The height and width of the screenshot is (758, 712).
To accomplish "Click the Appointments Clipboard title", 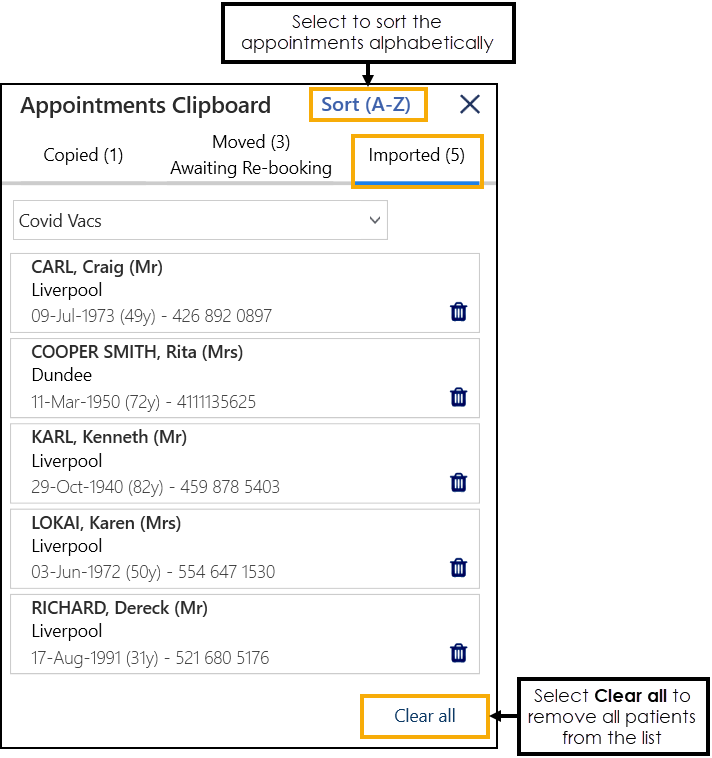I will tap(146, 106).
